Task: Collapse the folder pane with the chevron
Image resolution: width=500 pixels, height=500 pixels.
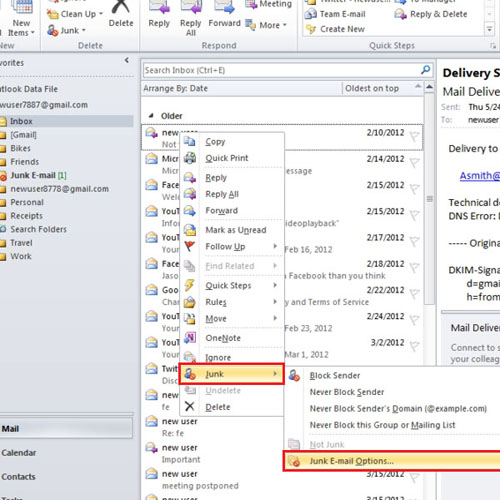Action: pyautogui.click(x=127, y=60)
